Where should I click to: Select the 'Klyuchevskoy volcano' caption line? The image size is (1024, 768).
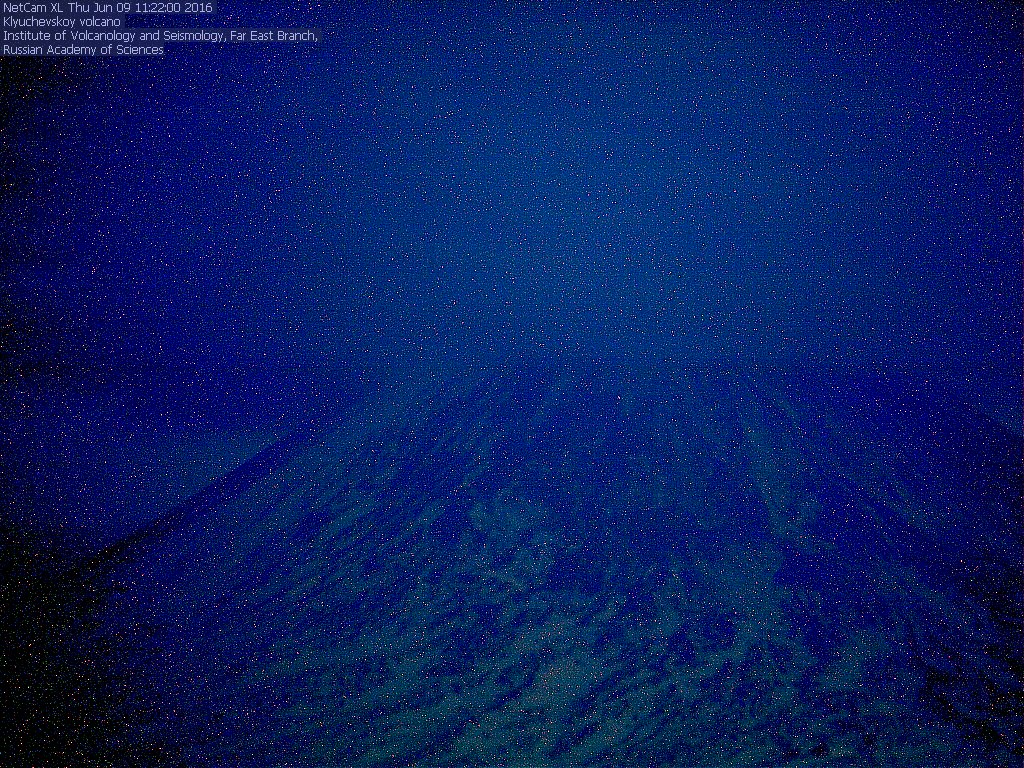pos(62,22)
